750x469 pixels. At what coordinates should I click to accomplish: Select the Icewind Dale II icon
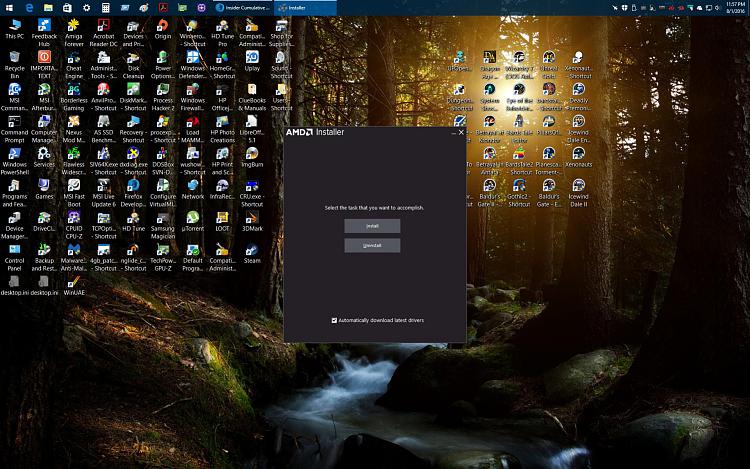pyautogui.click(x=578, y=193)
